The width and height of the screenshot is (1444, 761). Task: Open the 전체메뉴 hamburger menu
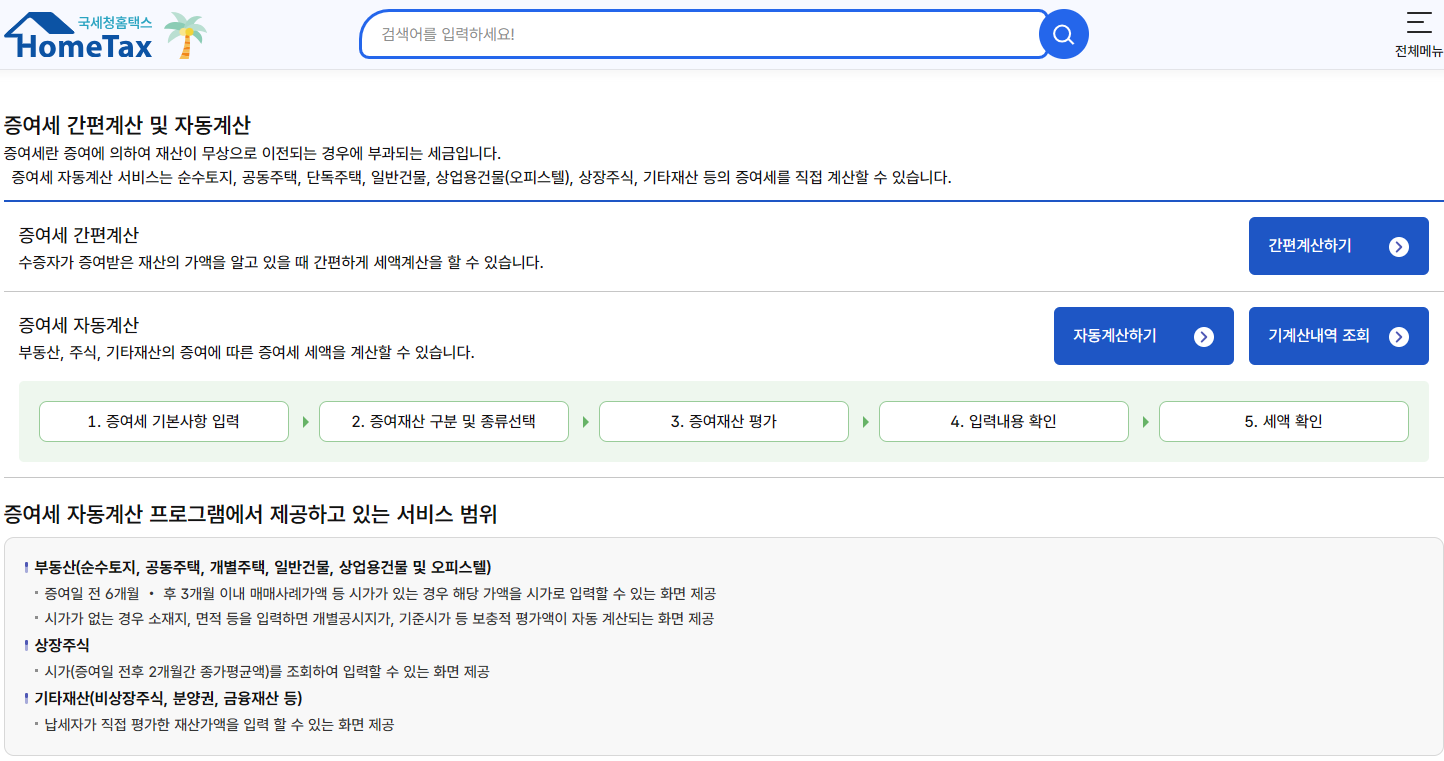[x=1418, y=23]
